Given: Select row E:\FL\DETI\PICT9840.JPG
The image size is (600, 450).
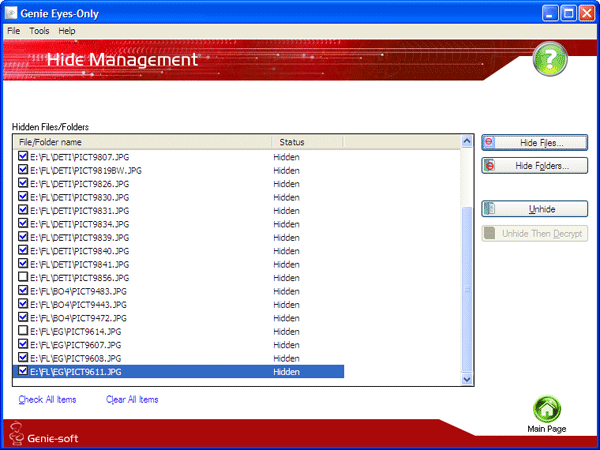Looking at the screenshot, I should click(x=178, y=251).
